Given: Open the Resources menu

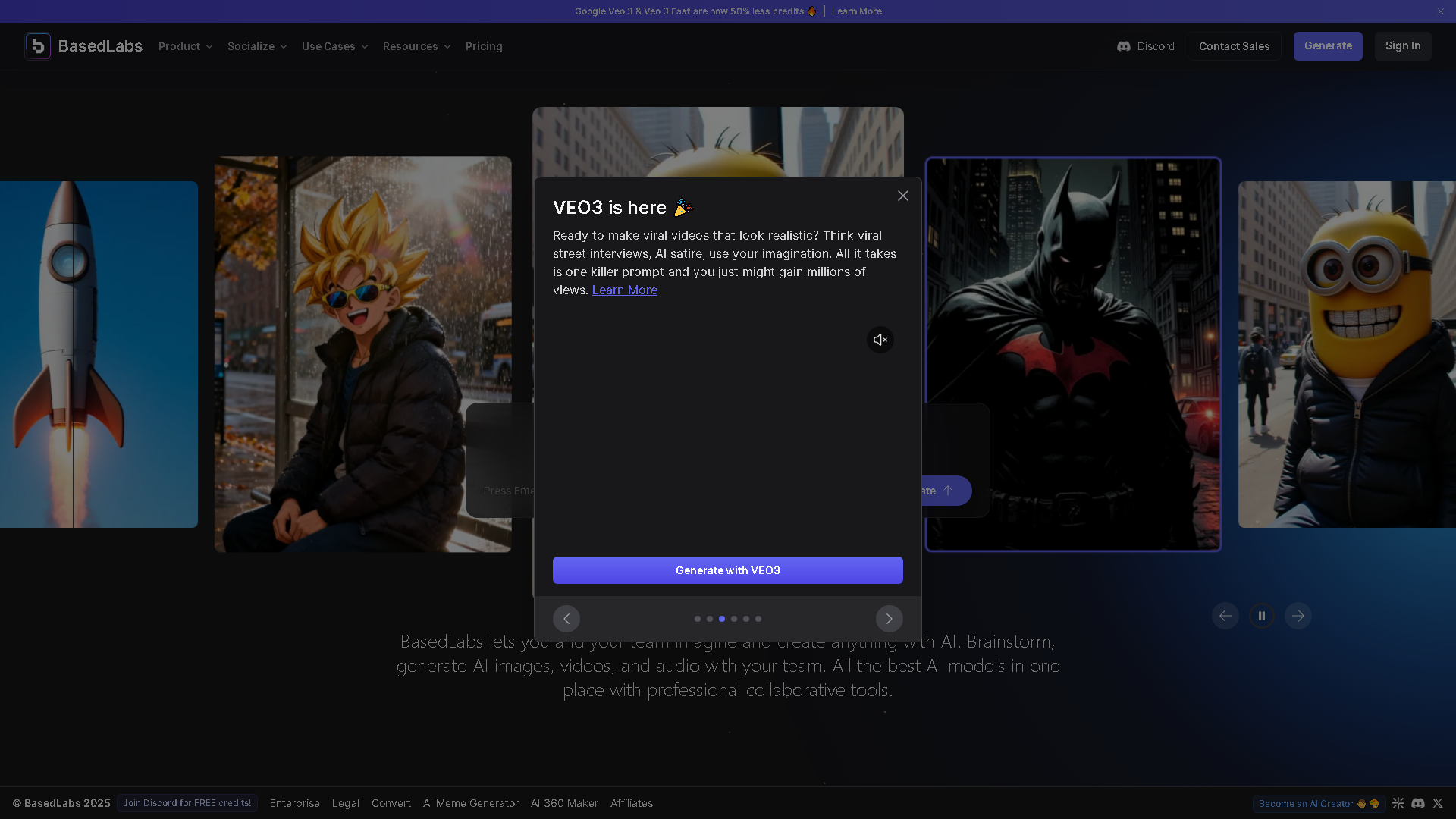Looking at the screenshot, I should pyautogui.click(x=416, y=46).
